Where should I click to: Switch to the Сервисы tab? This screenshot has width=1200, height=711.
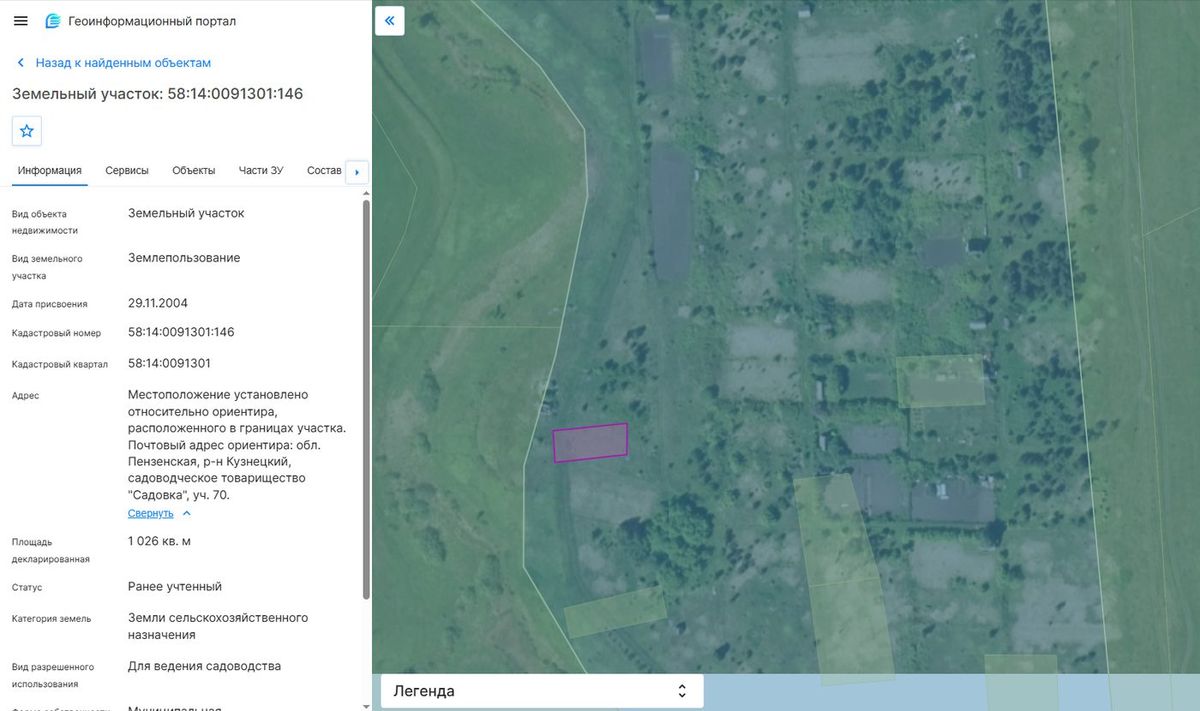[x=127, y=171]
